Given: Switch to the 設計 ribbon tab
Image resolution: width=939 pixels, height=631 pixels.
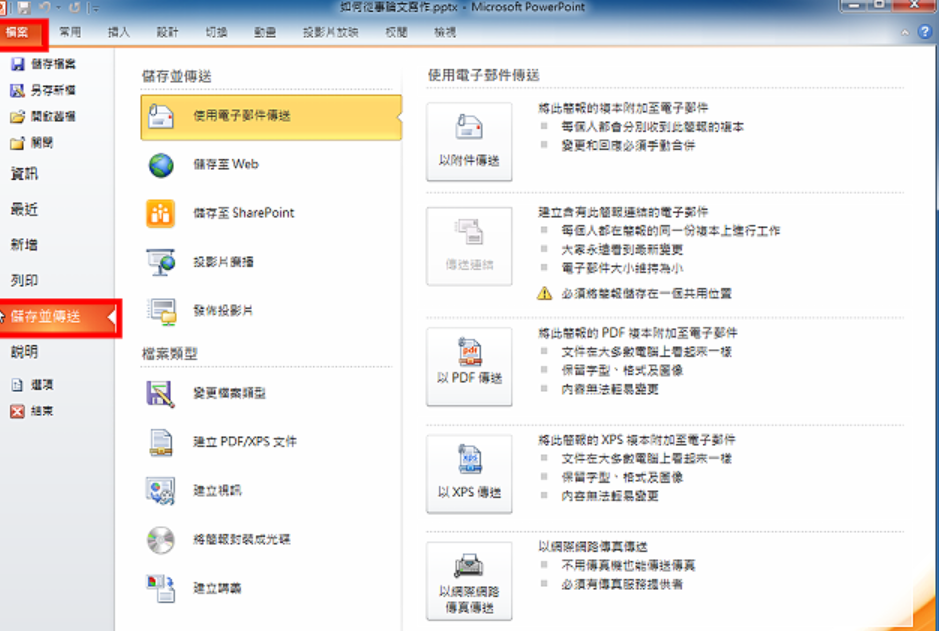Looking at the screenshot, I should (167, 32).
